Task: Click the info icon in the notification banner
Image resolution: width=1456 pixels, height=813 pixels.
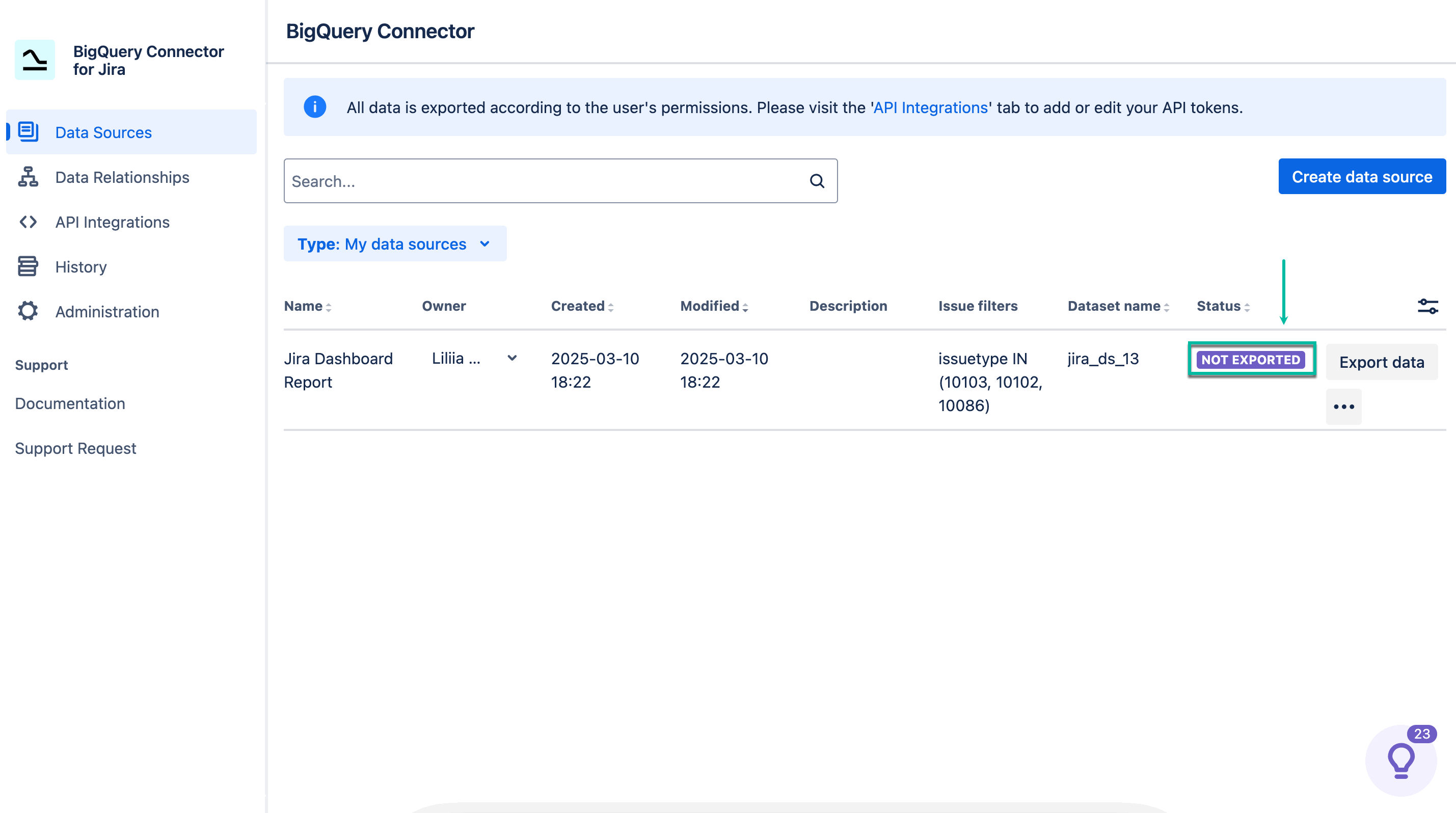Action: pyautogui.click(x=315, y=107)
